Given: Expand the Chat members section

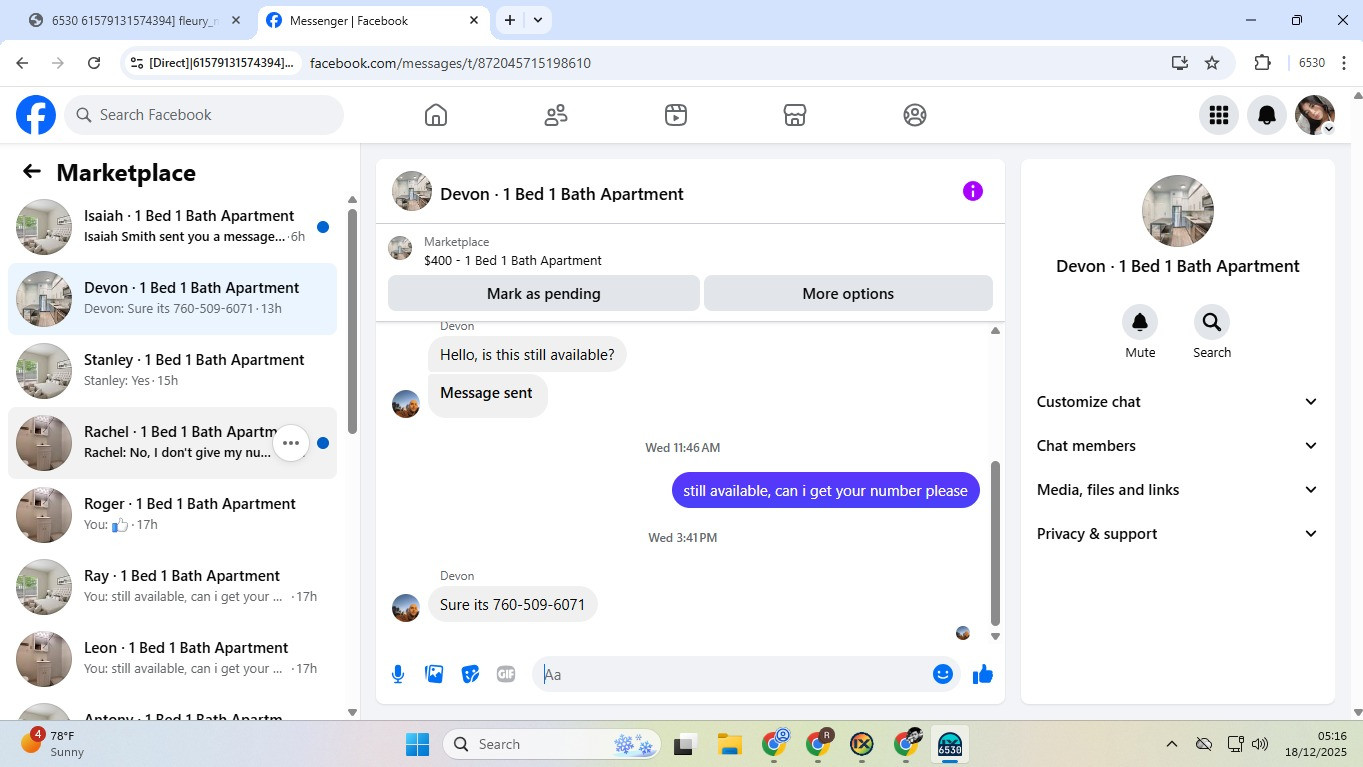Looking at the screenshot, I should (1178, 446).
